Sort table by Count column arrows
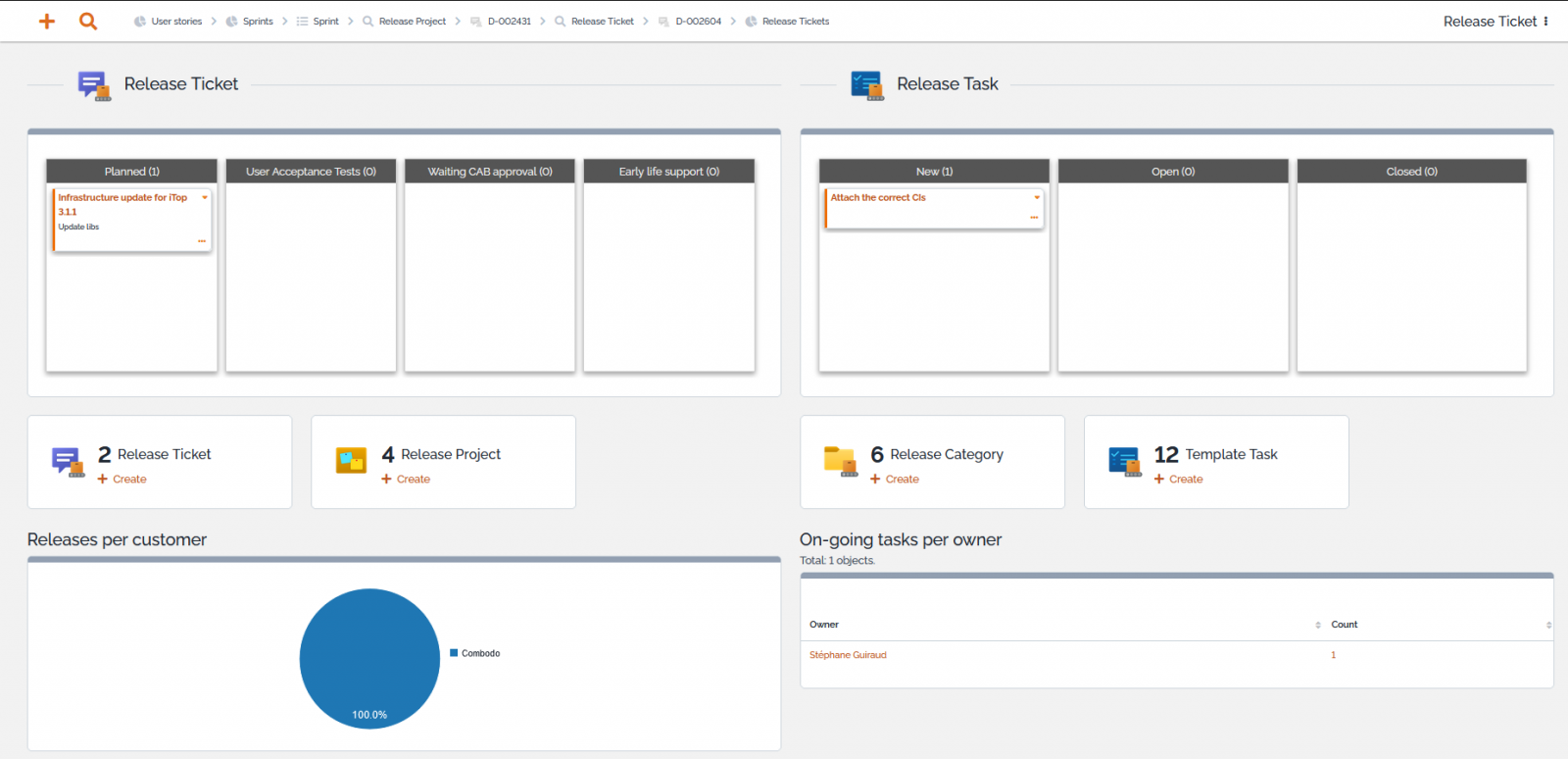Image resolution: width=1568 pixels, height=759 pixels. coord(1549,625)
